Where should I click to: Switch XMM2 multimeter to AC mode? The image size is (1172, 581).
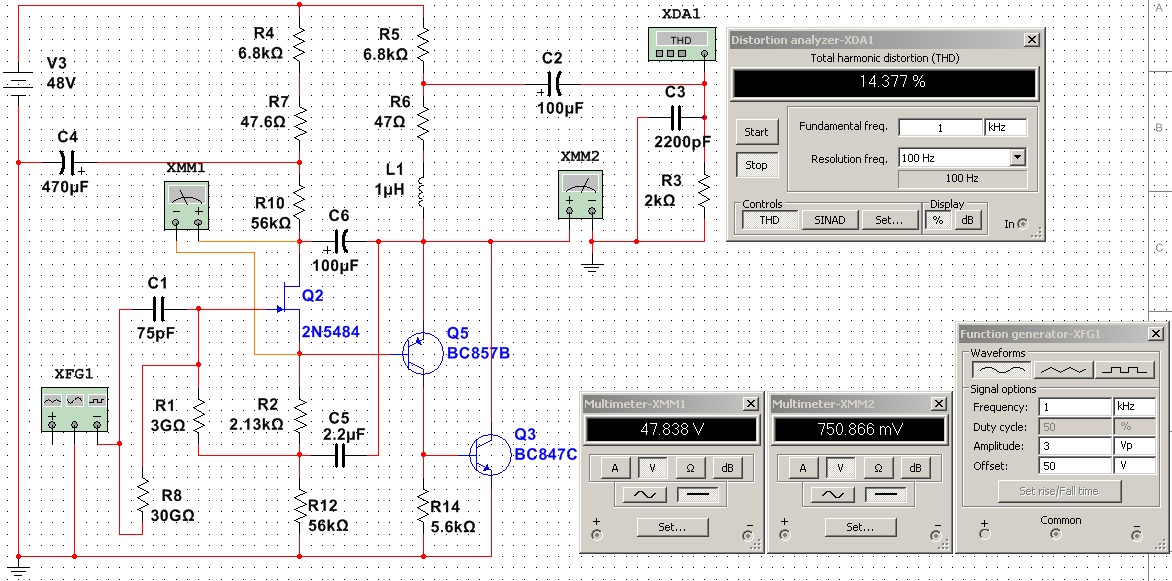point(832,494)
